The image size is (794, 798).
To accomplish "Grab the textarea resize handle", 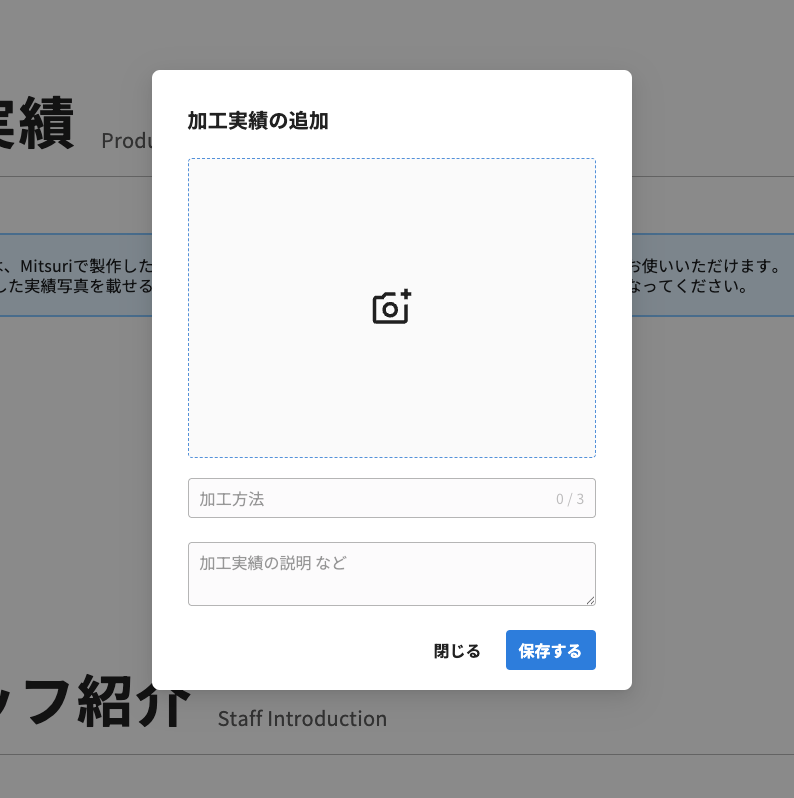I will (x=590, y=601).
